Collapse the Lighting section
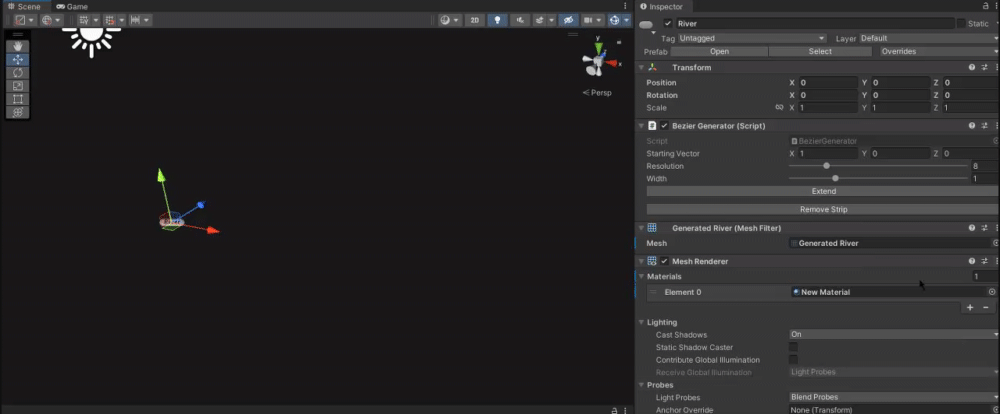Viewport: 1000px width, 414px height. pos(641,322)
